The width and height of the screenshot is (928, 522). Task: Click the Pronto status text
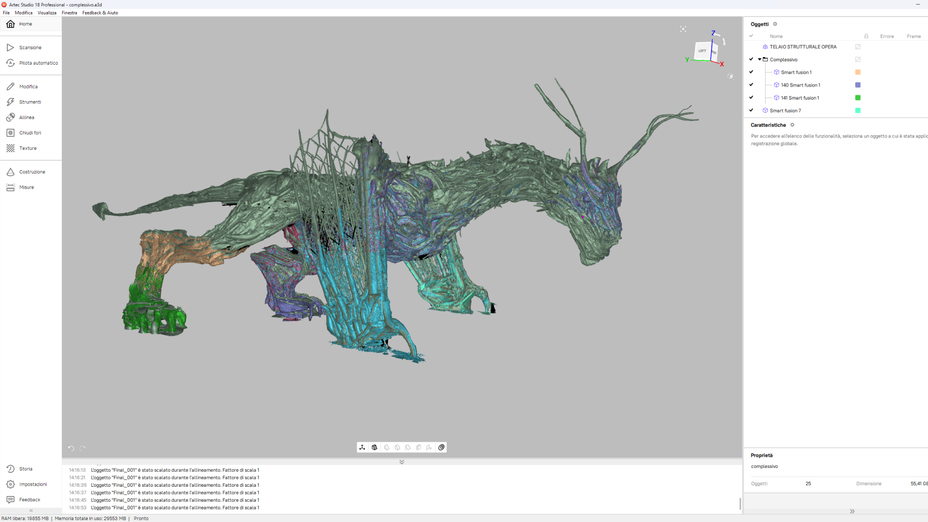(x=141, y=518)
